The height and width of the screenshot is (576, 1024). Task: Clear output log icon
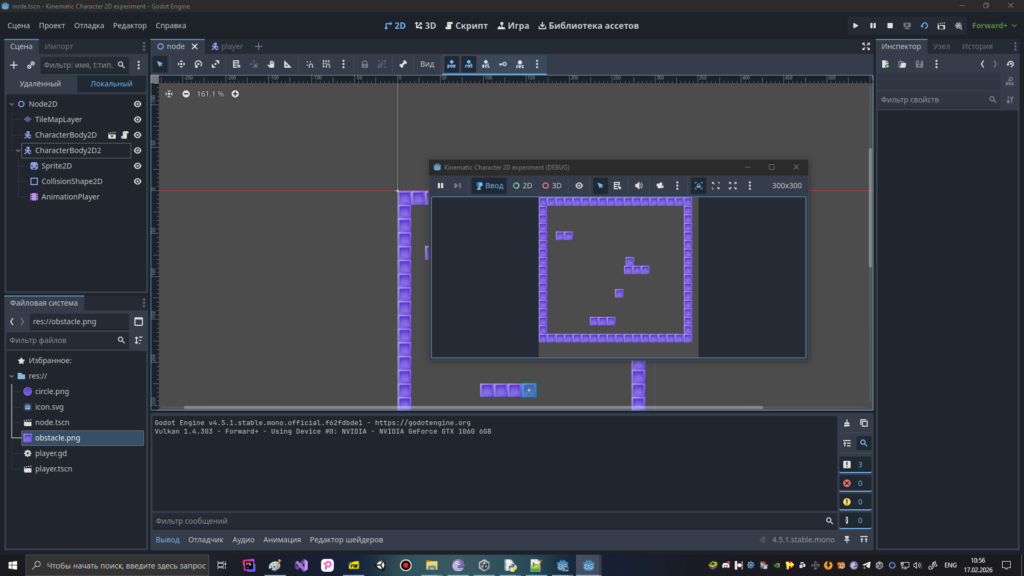[846, 423]
